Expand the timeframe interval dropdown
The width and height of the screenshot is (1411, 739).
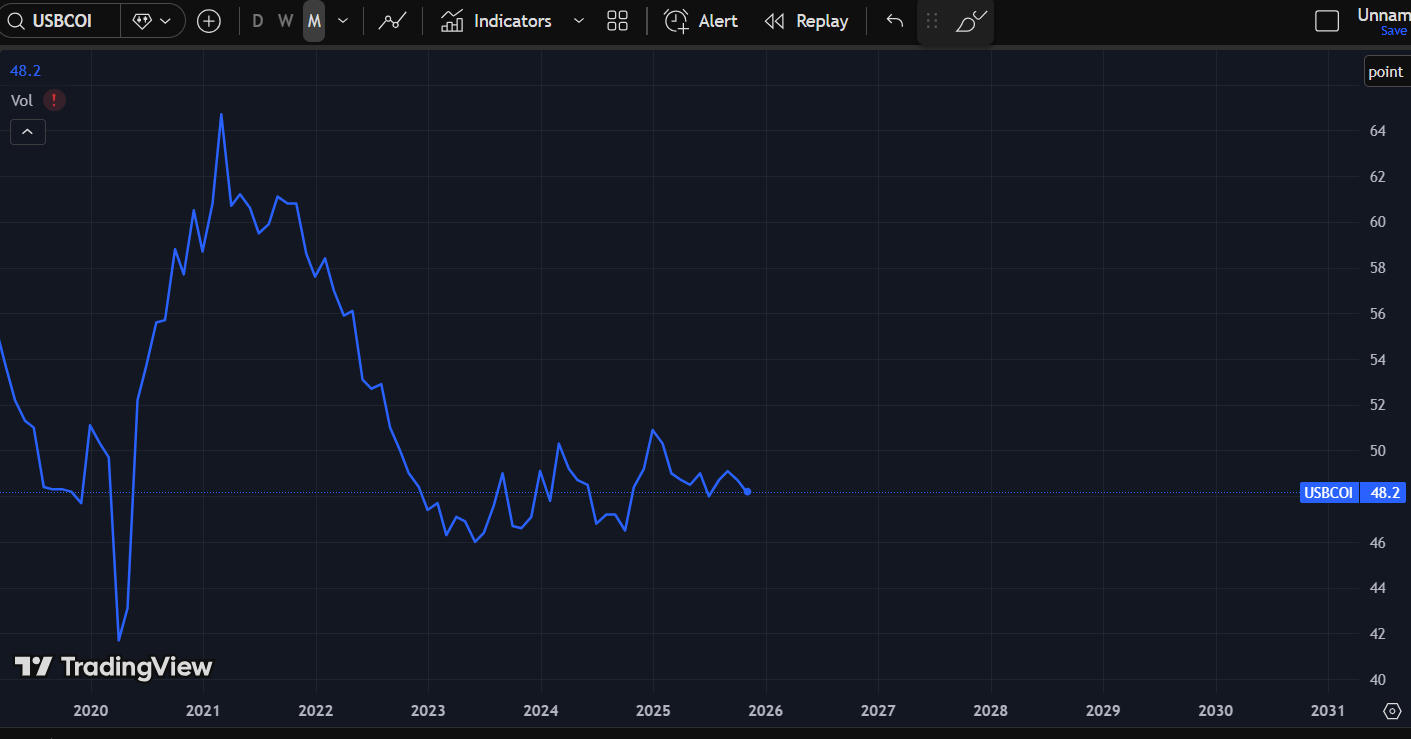tap(343, 21)
